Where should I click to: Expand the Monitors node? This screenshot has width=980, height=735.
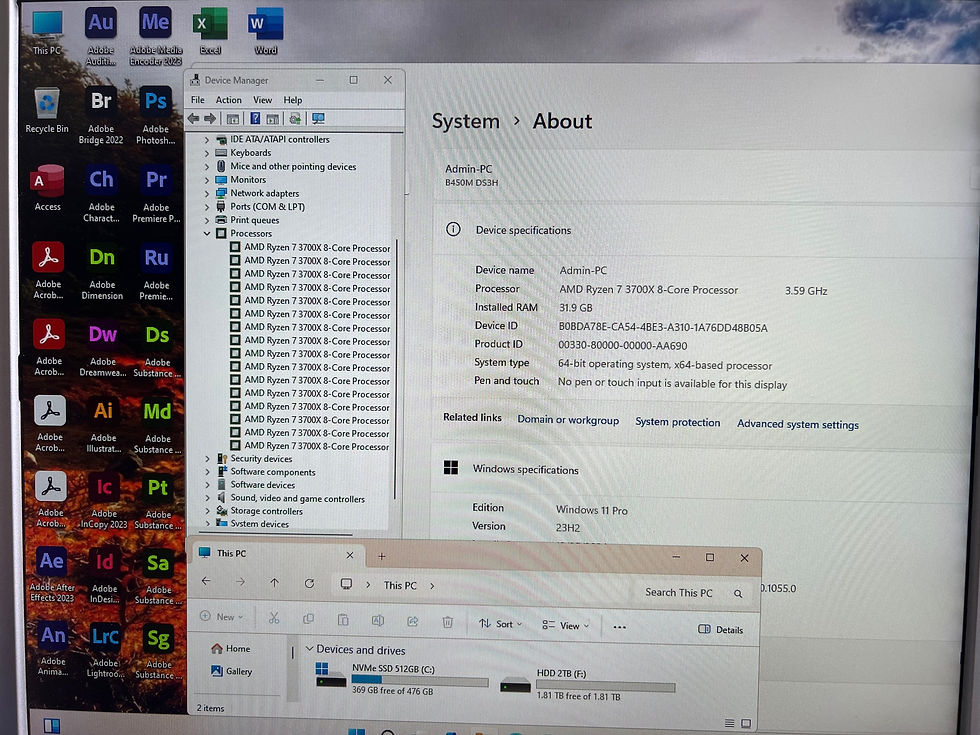[x=207, y=180]
